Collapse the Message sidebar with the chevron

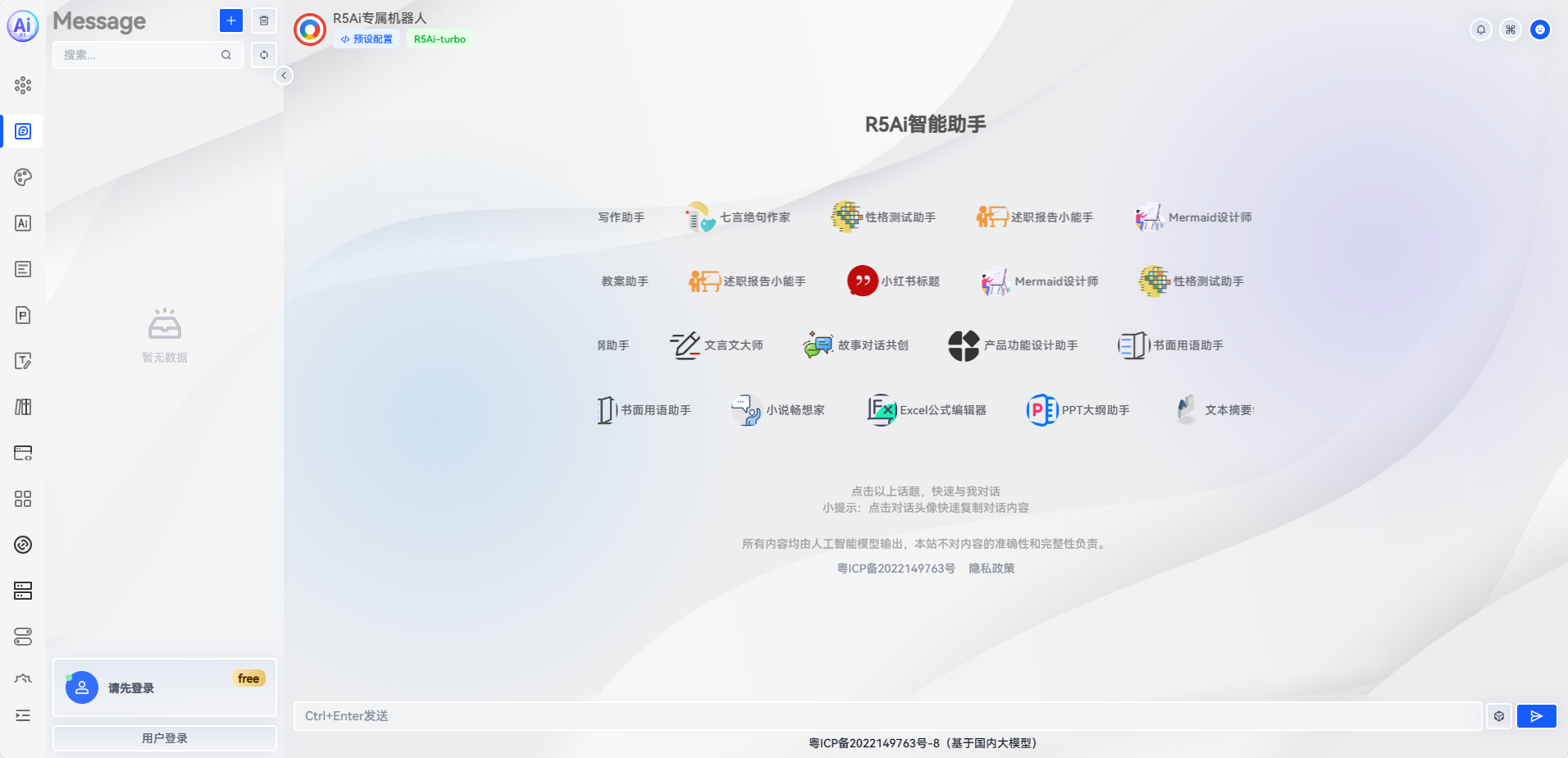(x=284, y=75)
